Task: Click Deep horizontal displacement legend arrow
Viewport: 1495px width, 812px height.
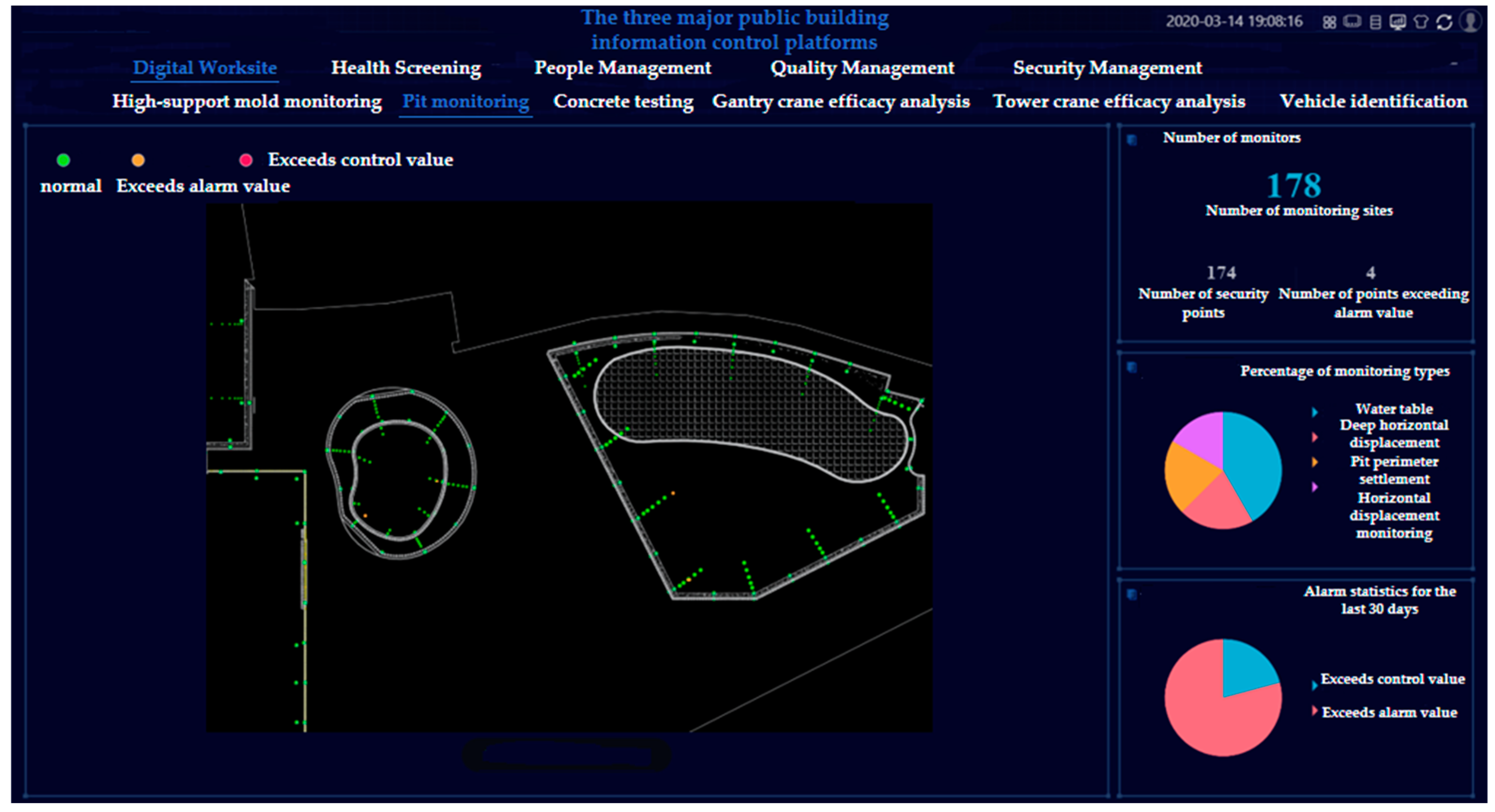Action: coord(1315,437)
